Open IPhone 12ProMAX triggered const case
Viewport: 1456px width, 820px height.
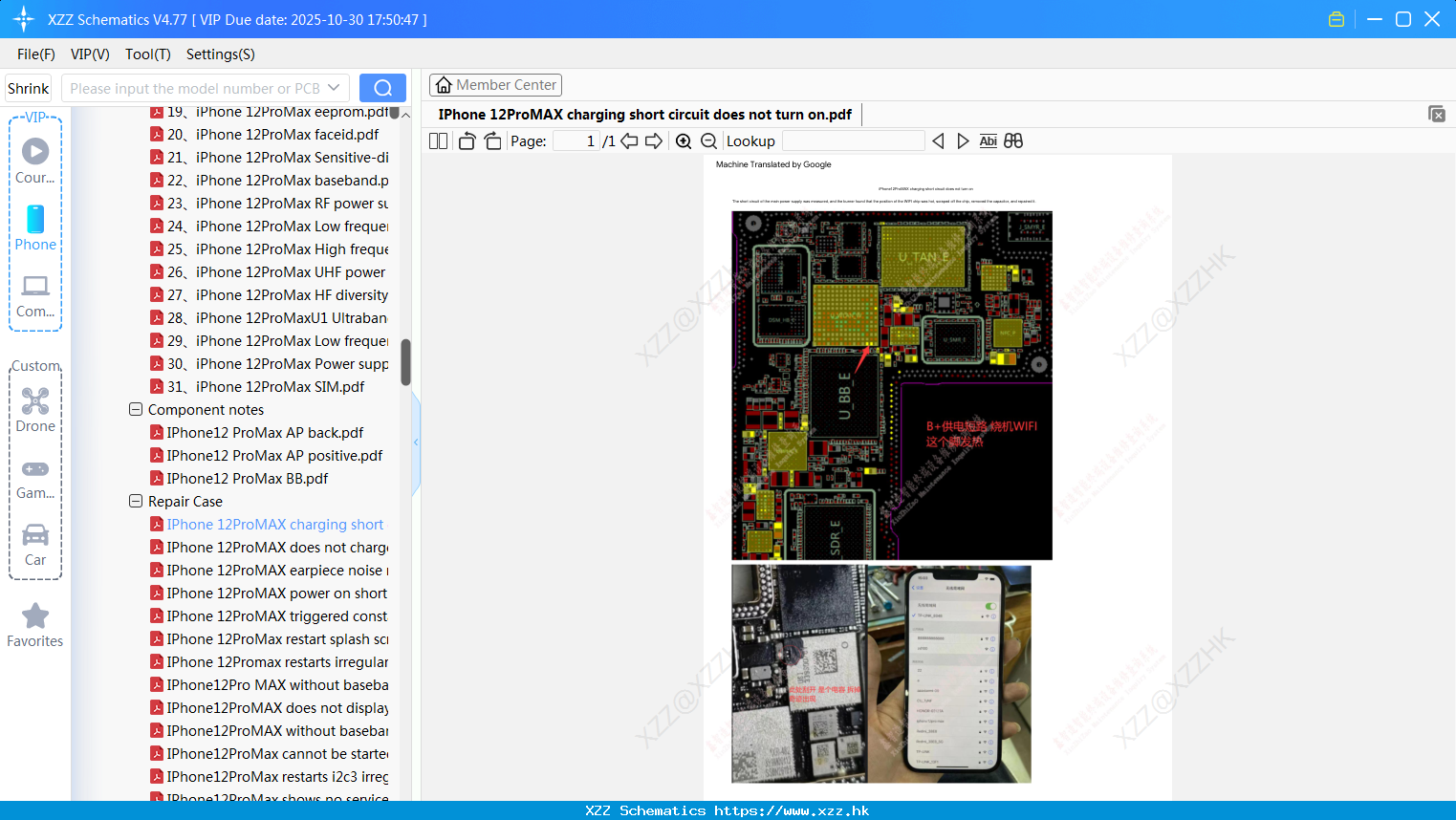270,616
